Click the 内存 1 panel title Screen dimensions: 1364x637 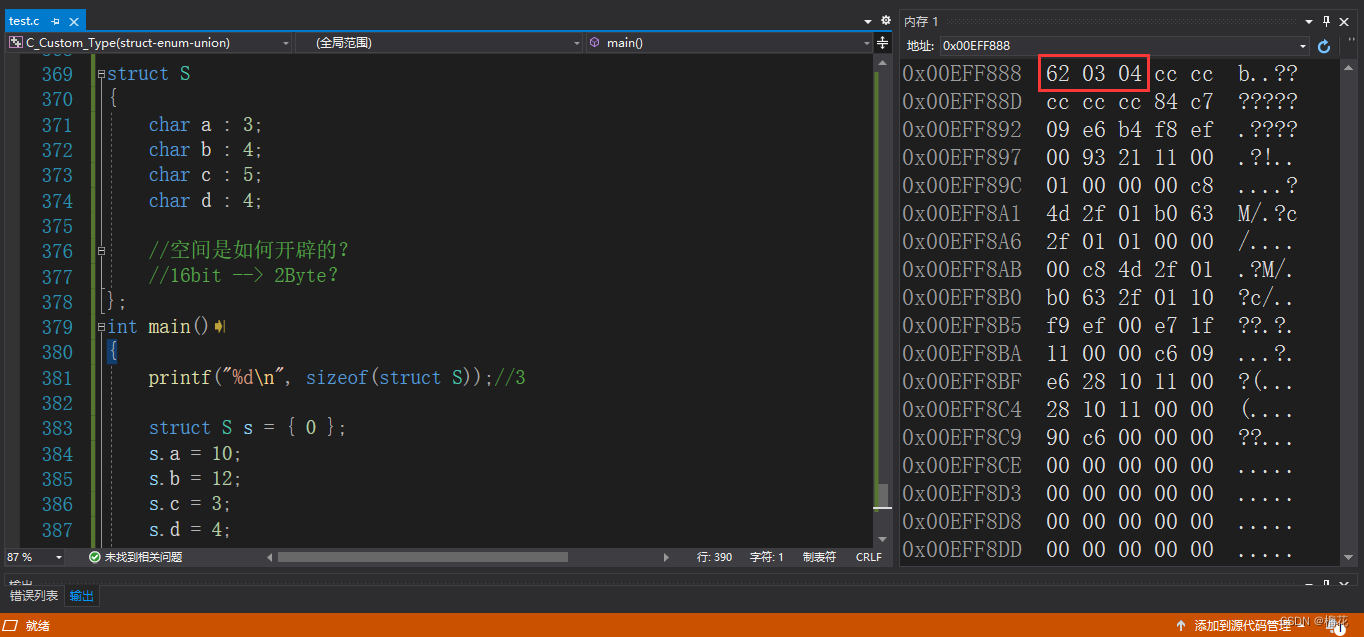click(x=921, y=21)
